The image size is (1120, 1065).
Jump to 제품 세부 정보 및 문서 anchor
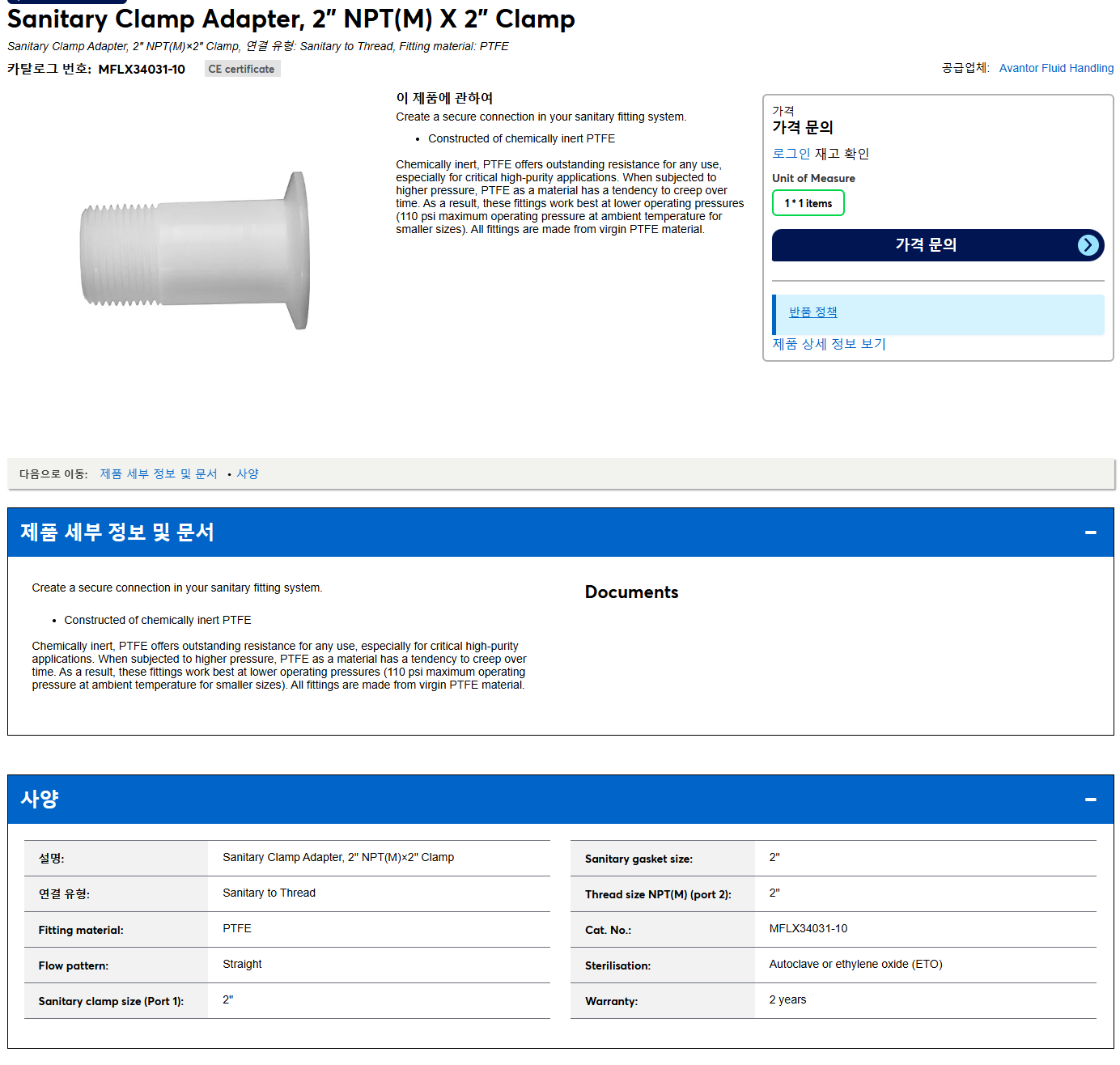coord(159,474)
